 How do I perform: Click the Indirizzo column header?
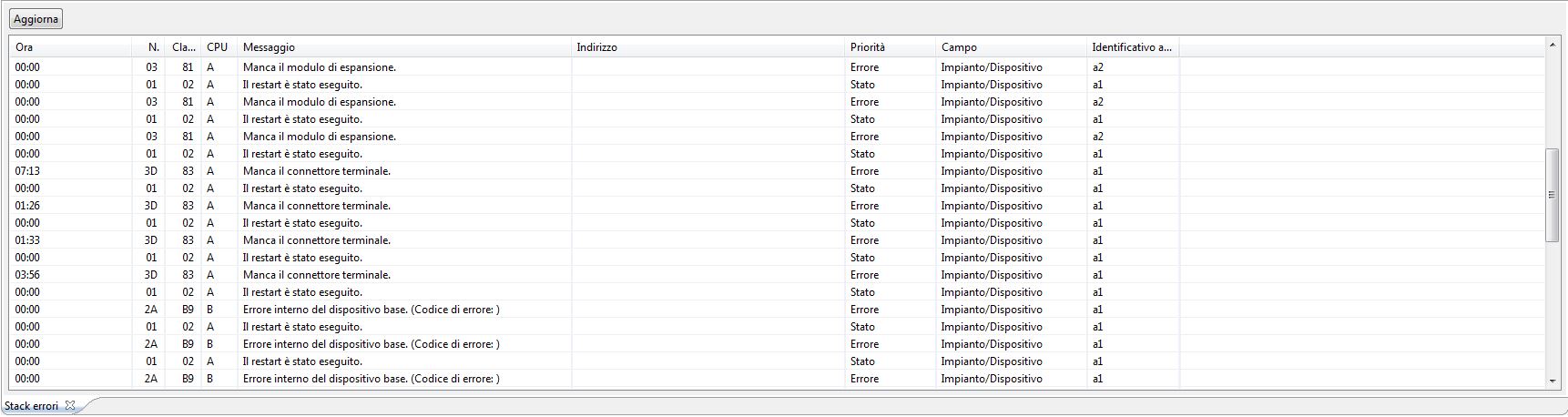(708, 47)
